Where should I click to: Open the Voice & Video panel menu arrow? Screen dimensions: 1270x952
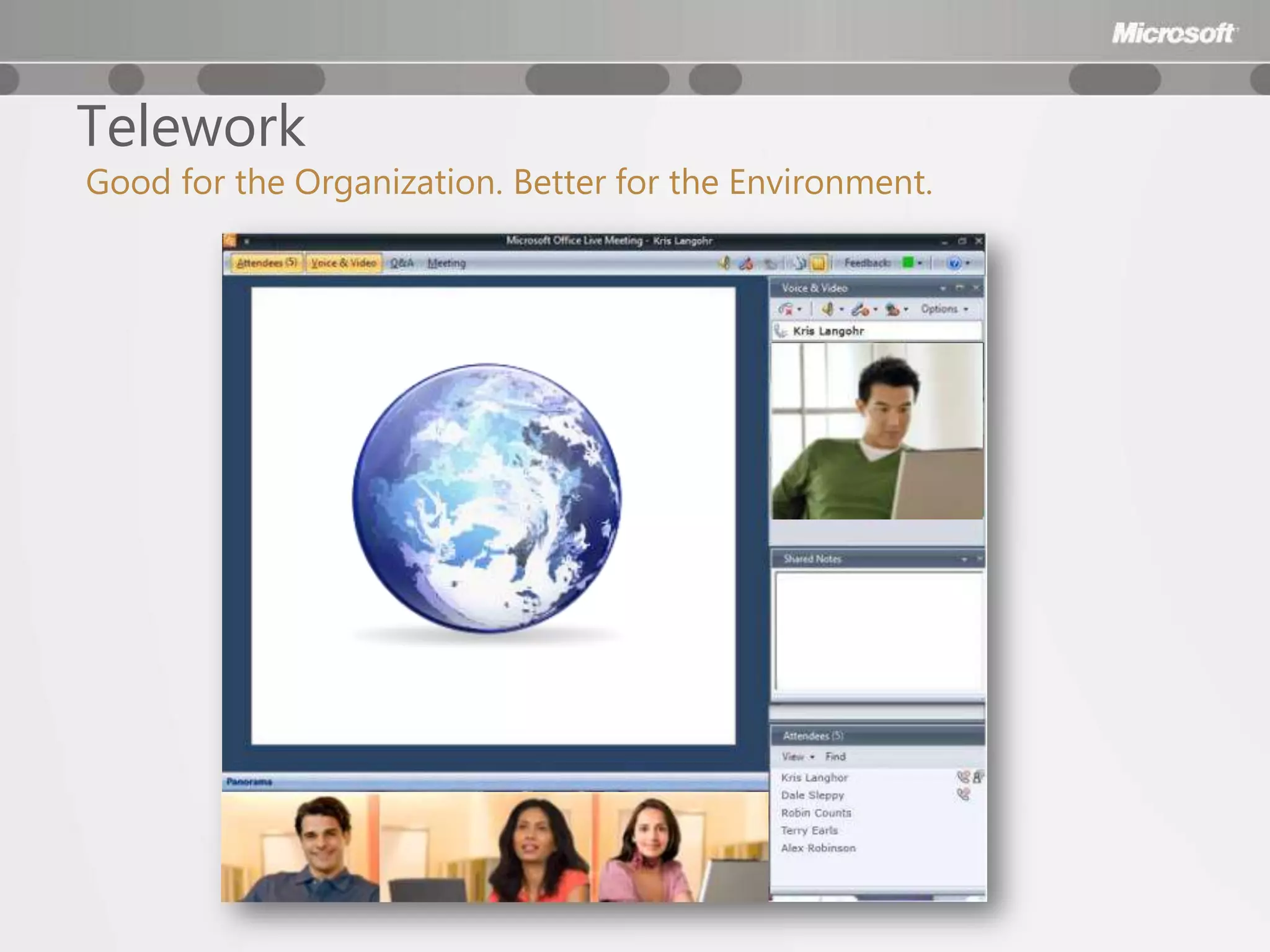943,288
